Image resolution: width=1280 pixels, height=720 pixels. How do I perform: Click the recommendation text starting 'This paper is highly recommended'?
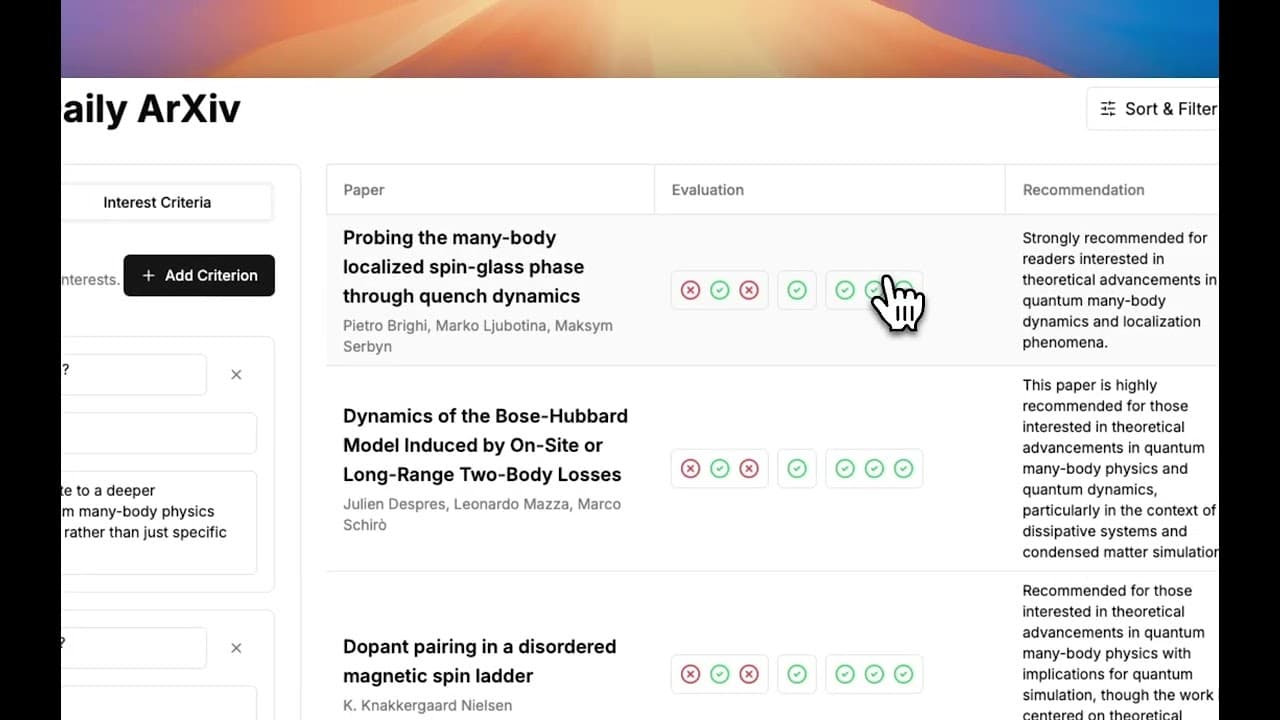pos(1120,468)
